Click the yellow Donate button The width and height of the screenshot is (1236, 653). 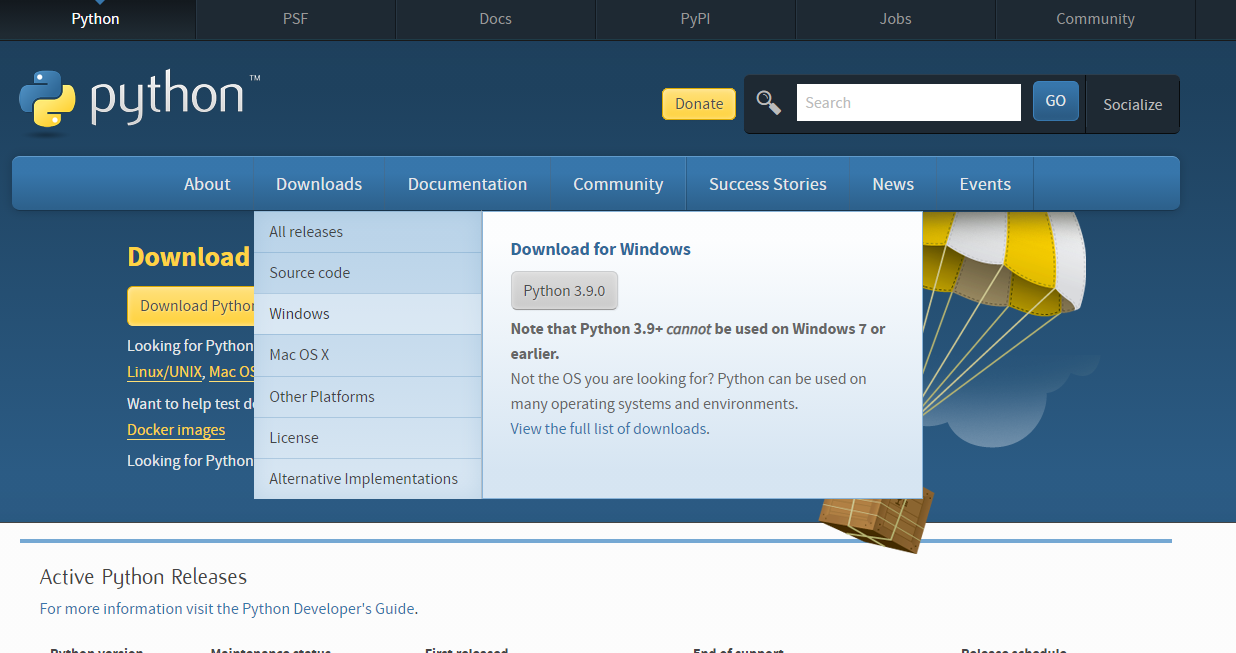point(699,104)
